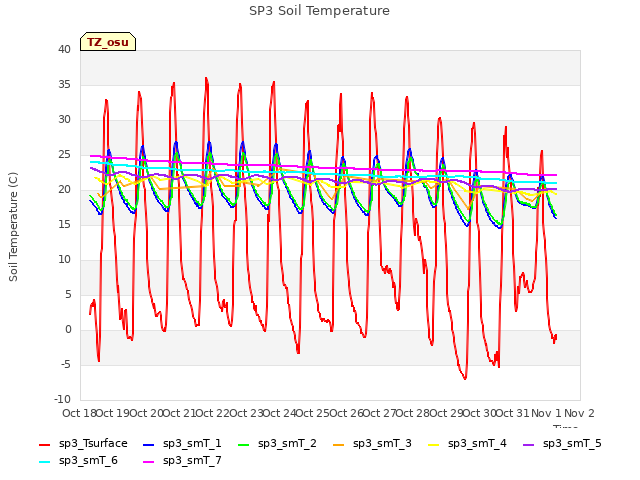This screenshot has width=640, height=480.
Task: Click the cyan sp3_smT_6 legend swatch
Action: [x=44, y=462]
